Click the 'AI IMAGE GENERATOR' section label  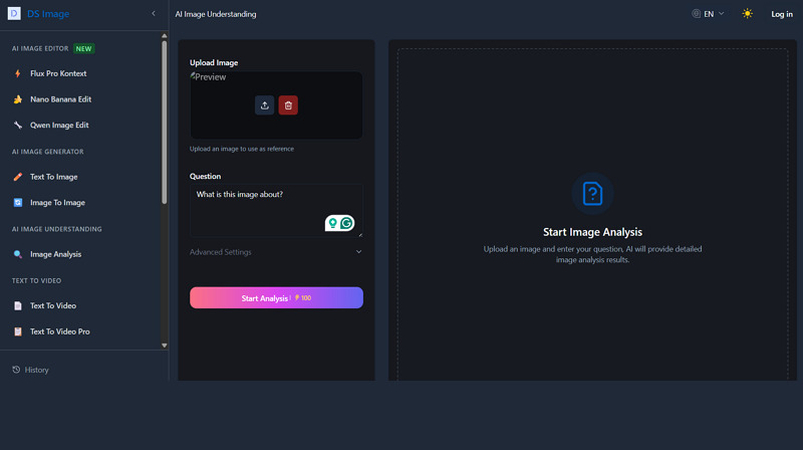[x=48, y=152]
